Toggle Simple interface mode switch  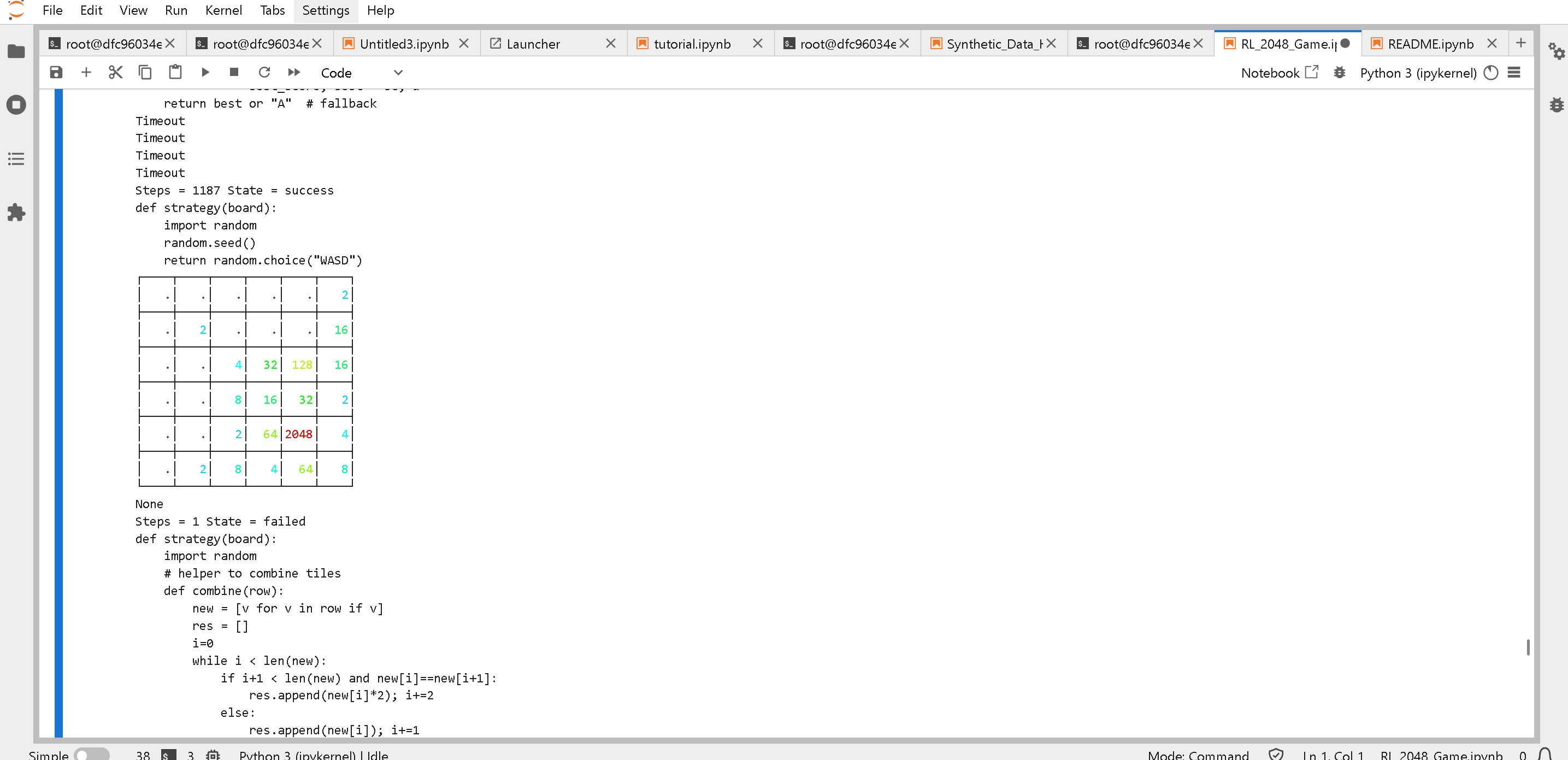[x=91, y=755]
